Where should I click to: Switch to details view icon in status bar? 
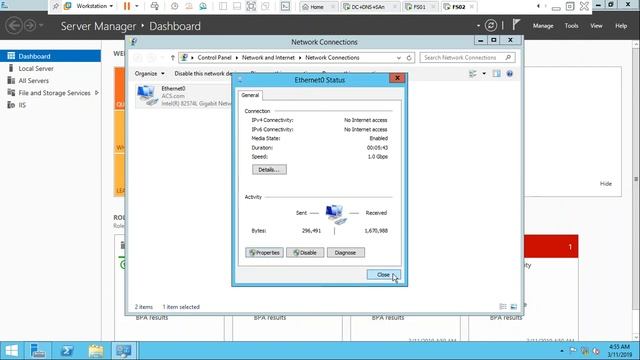click(x=503, y=307)
